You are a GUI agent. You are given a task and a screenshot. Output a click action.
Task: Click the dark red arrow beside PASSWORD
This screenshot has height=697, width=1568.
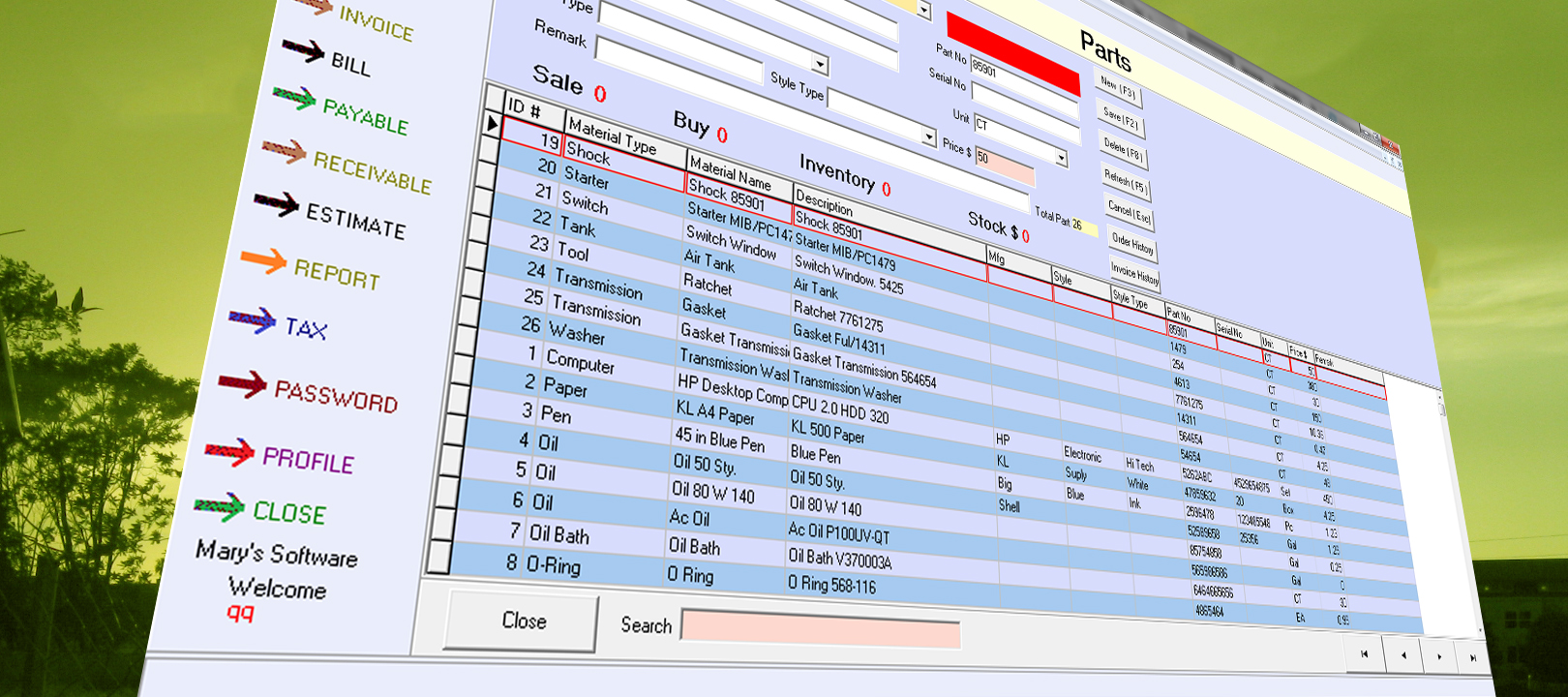point(242,384)
